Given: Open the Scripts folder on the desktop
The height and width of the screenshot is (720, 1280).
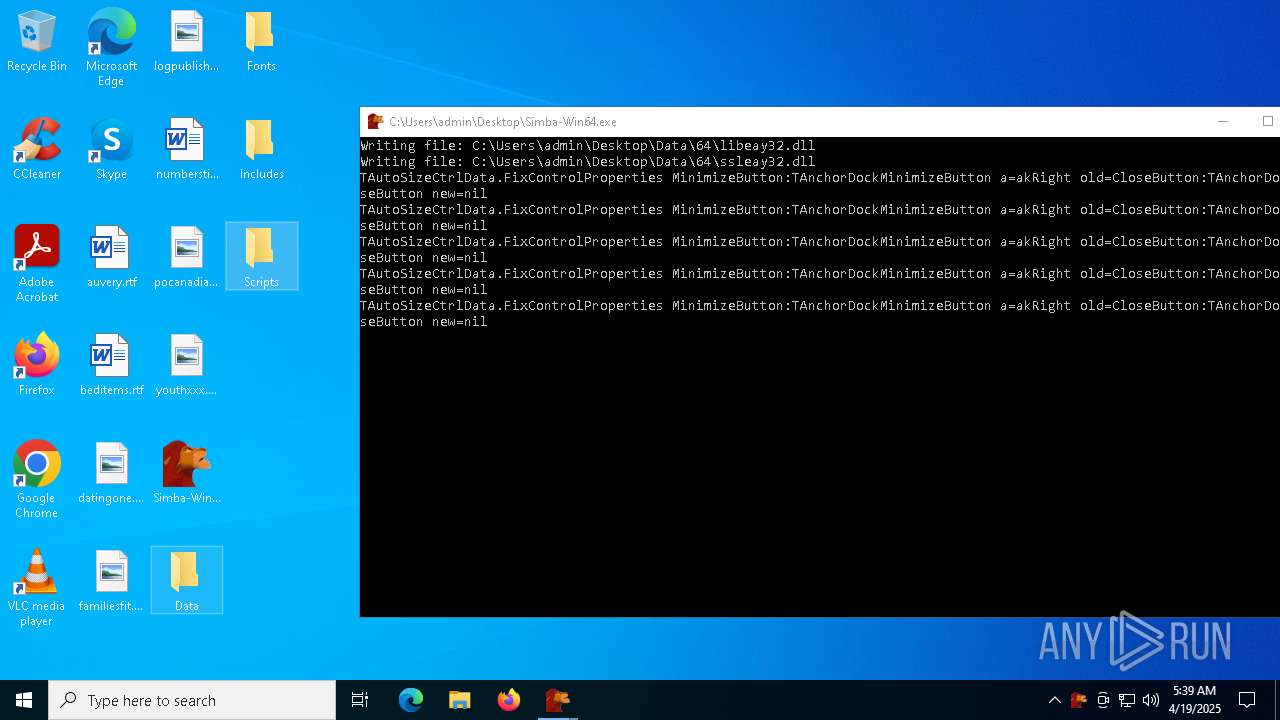Looking at the screenshot, I should click(x=261, y=257).
